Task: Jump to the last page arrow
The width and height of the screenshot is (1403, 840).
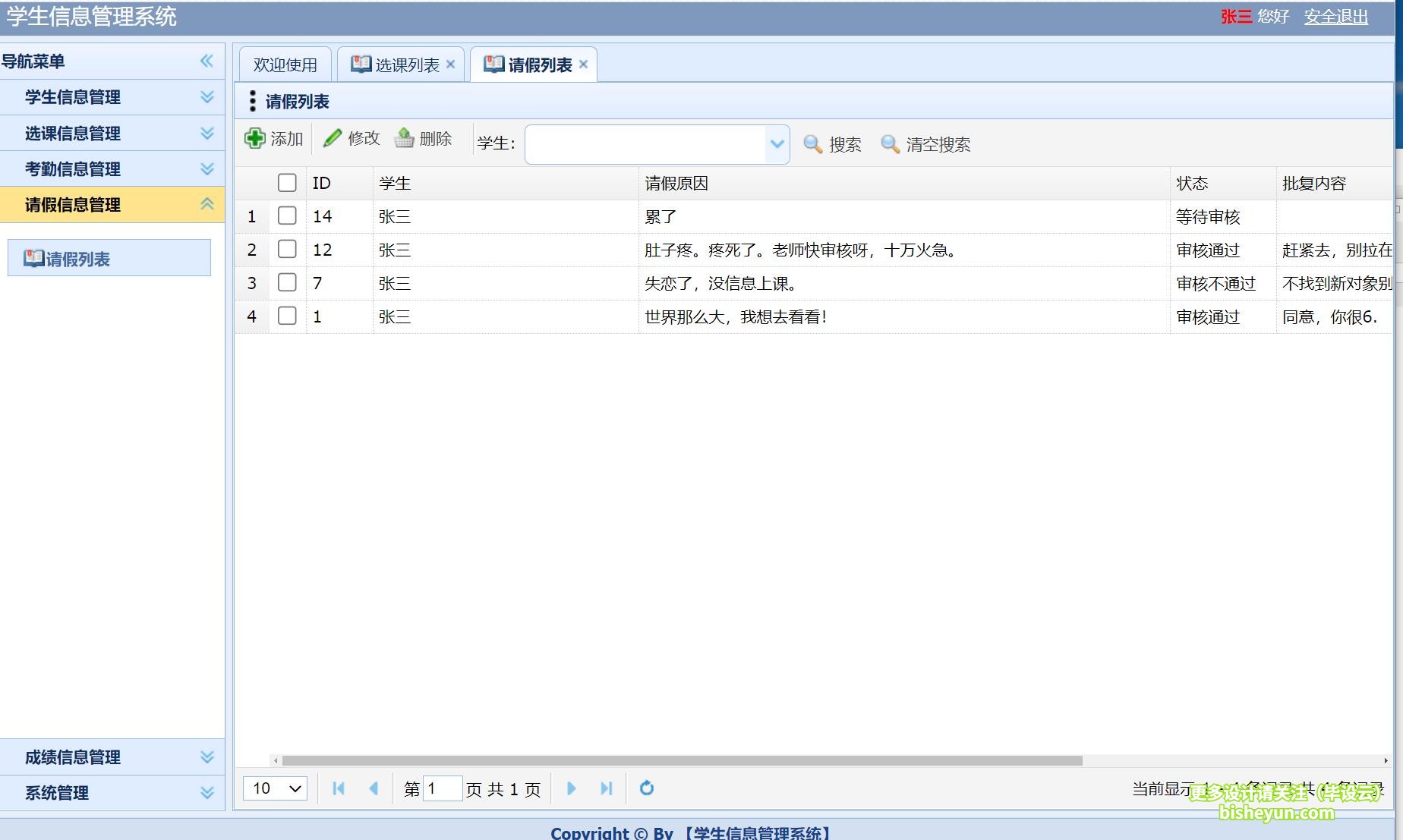Action: 606,788
